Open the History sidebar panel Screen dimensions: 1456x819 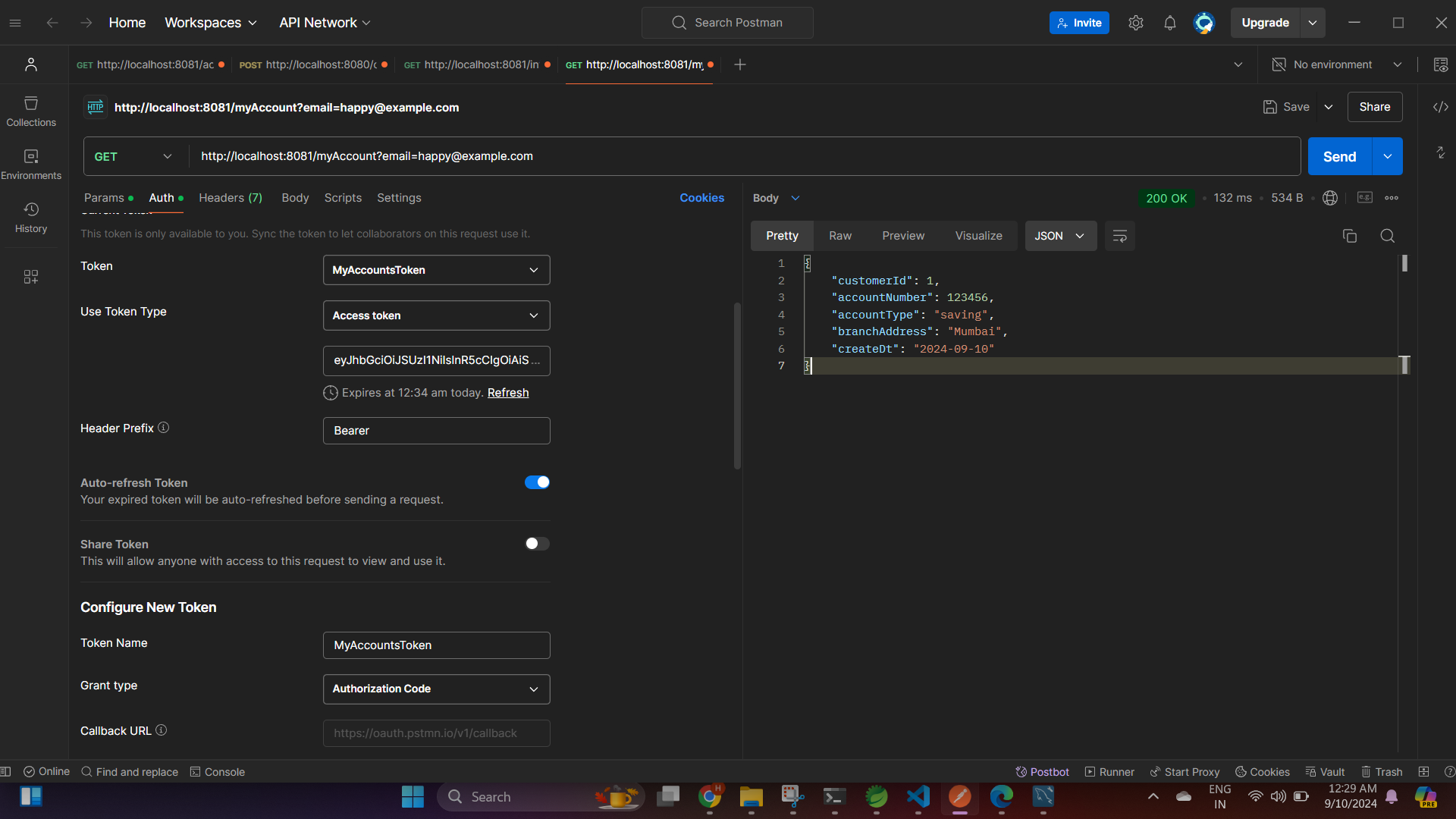pos(31,217)
